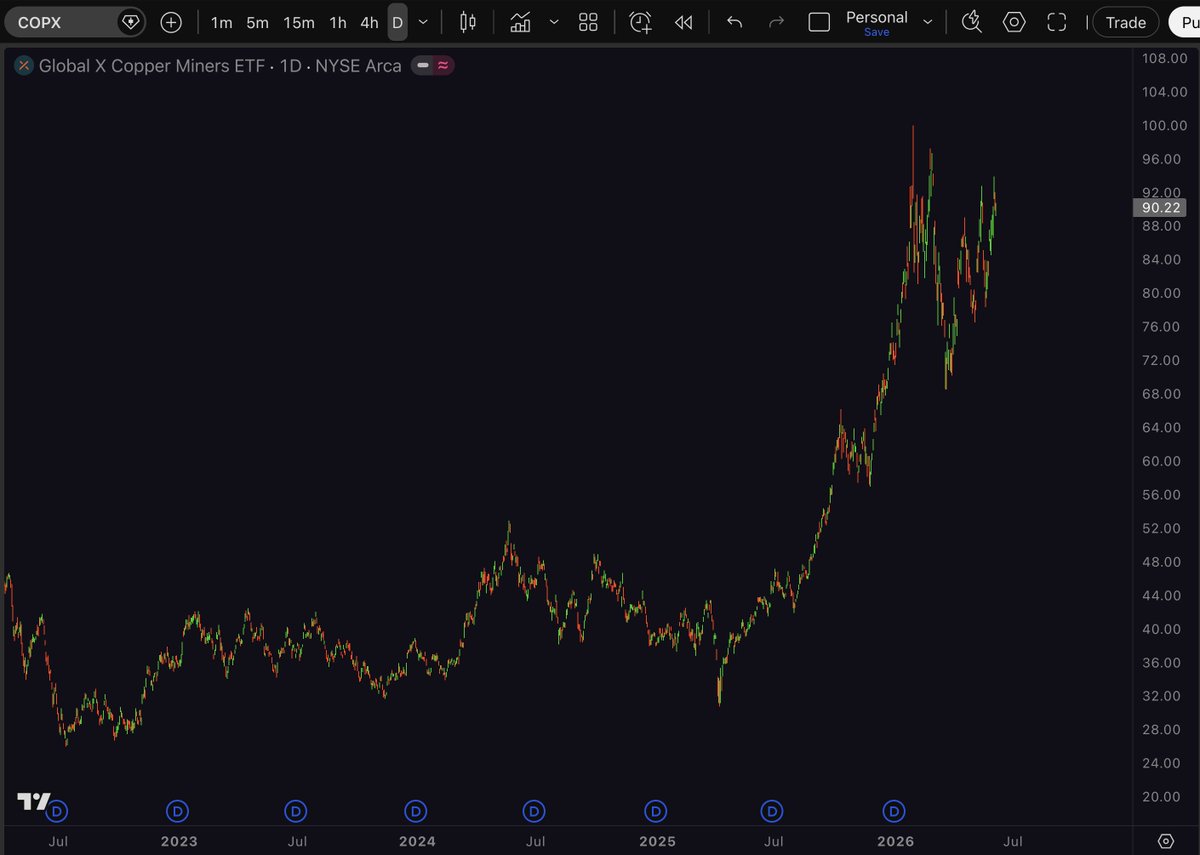Select the 5m timeframe

[x=257, y=22]
